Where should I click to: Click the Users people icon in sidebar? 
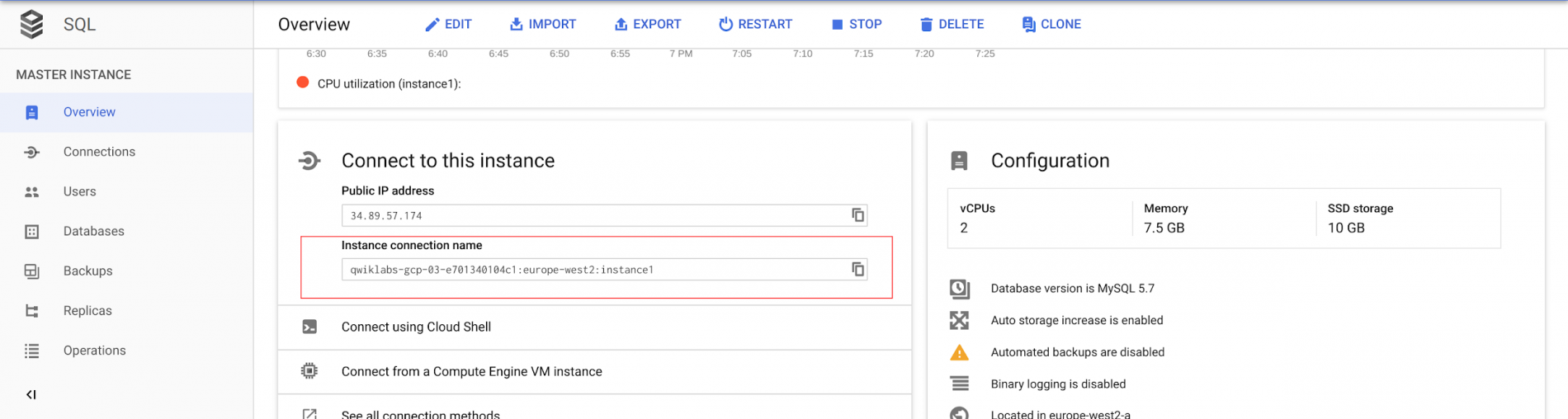(31, 191)
